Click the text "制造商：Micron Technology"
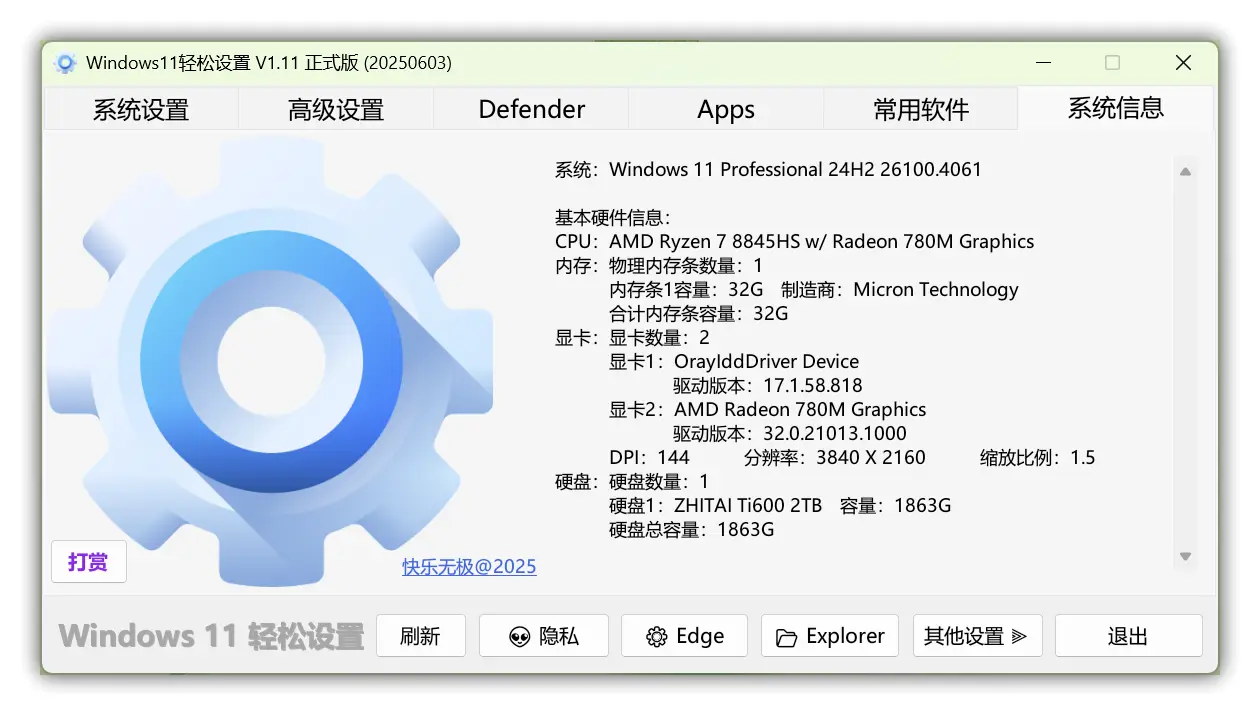The image size is (1260, 715). [900, 289]
